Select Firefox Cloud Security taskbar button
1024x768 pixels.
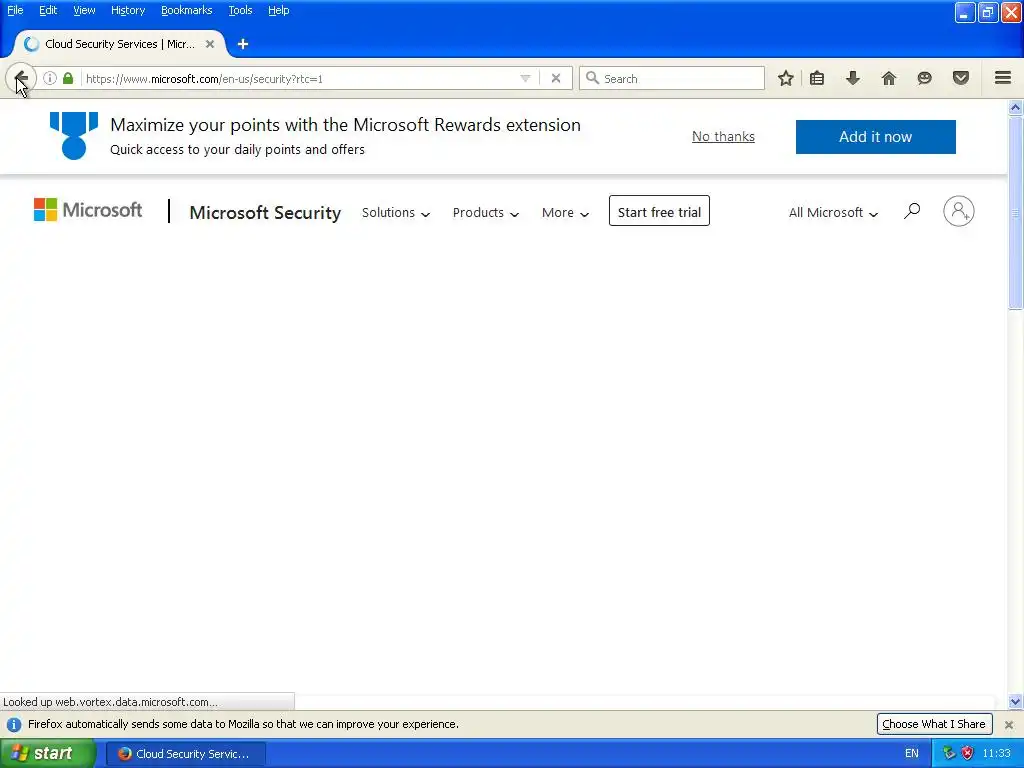click(186, 754)
